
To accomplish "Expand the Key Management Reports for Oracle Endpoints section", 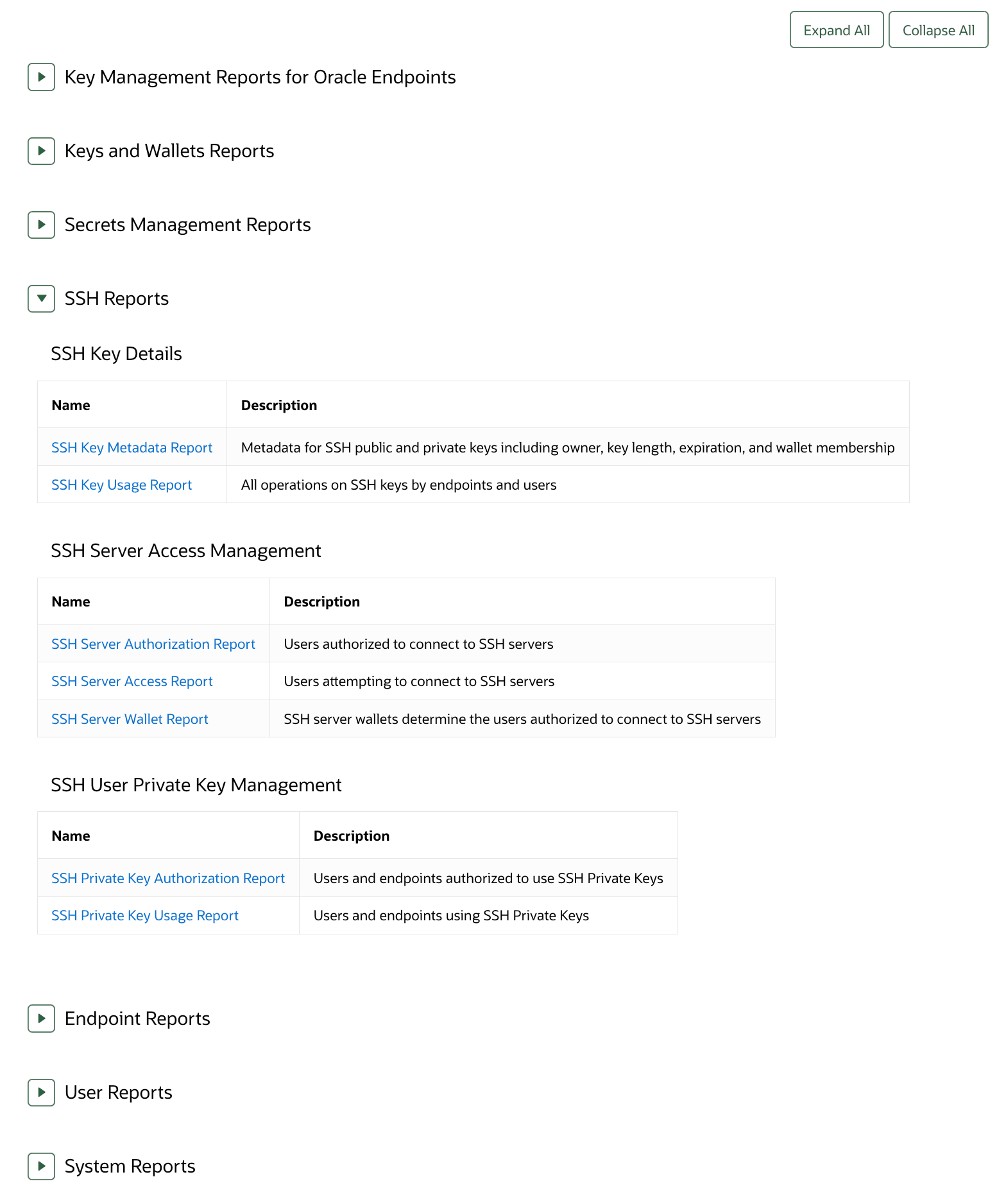I will tap(41, 78).
